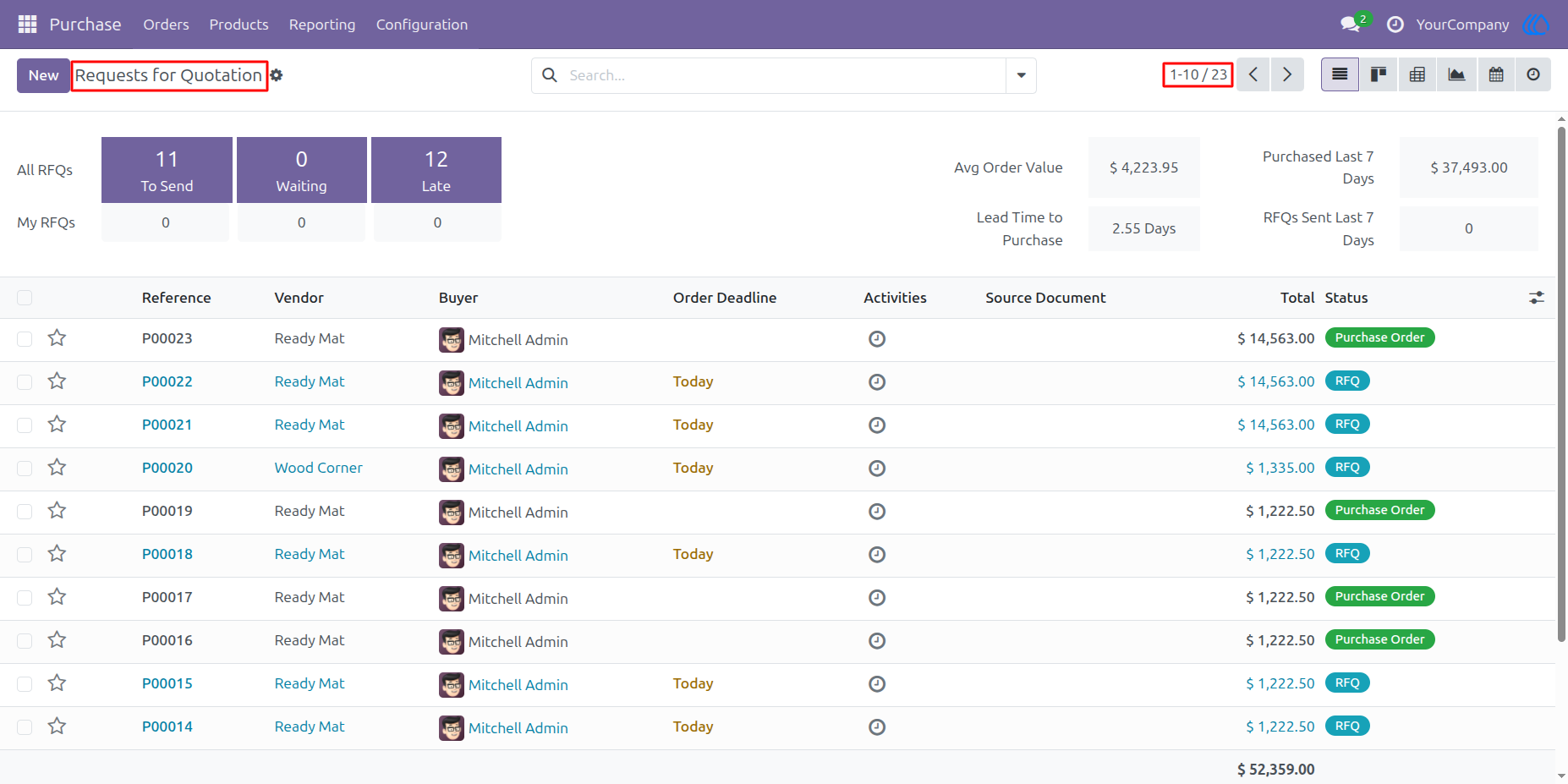Open the activities clock icon in top bar
1568x784 pixels.
point(1395,25)
